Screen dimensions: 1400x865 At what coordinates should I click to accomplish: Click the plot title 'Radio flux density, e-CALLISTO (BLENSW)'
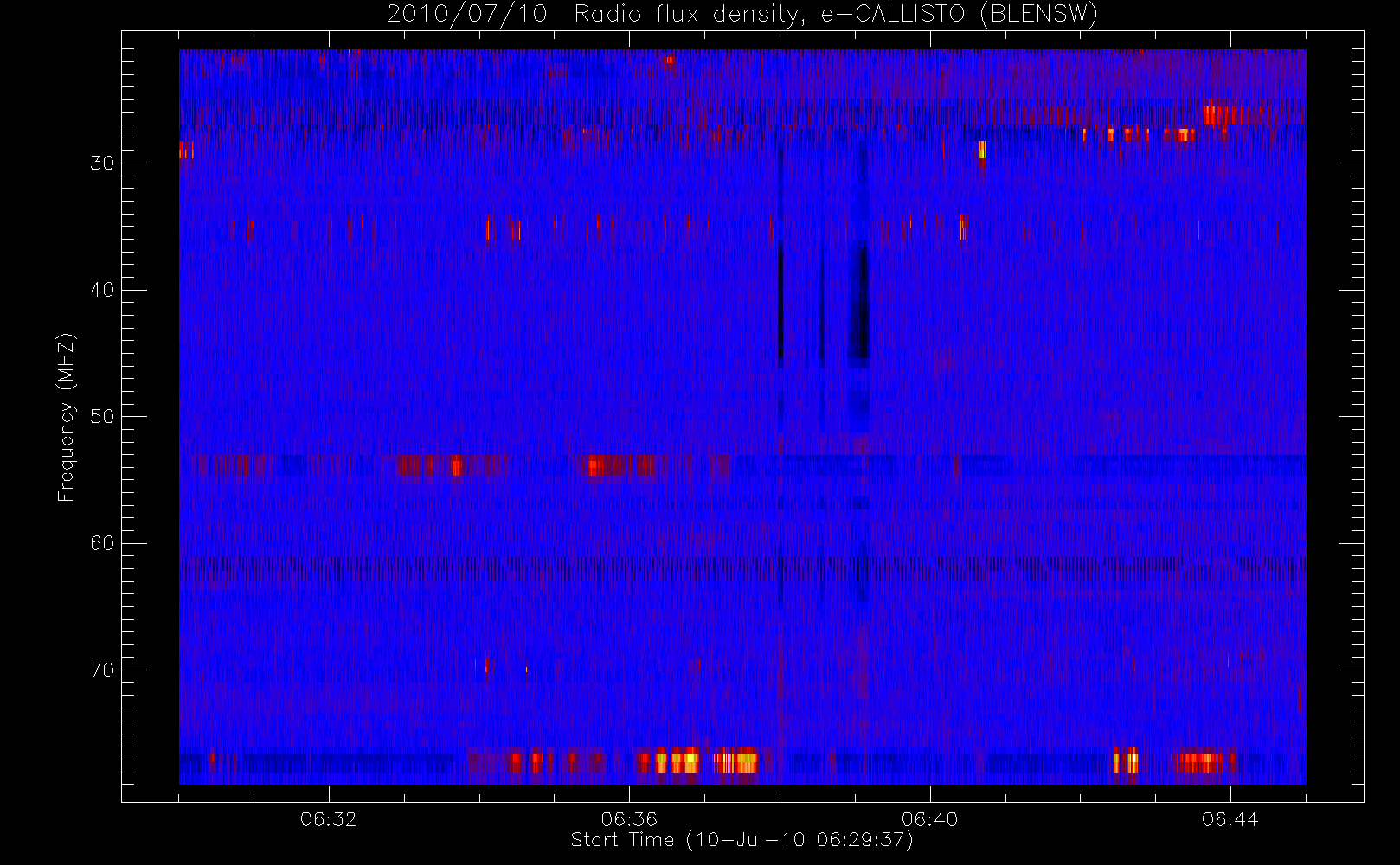[836, 15]
